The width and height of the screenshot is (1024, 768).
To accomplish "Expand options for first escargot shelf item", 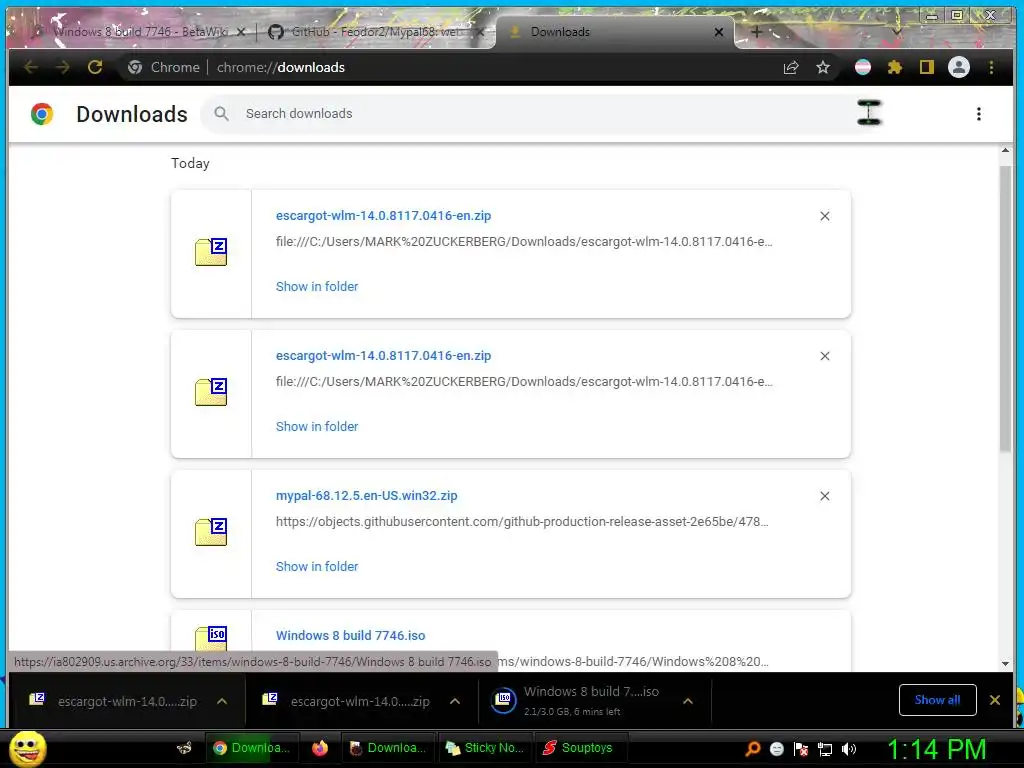I will click(x=222, y=701).
